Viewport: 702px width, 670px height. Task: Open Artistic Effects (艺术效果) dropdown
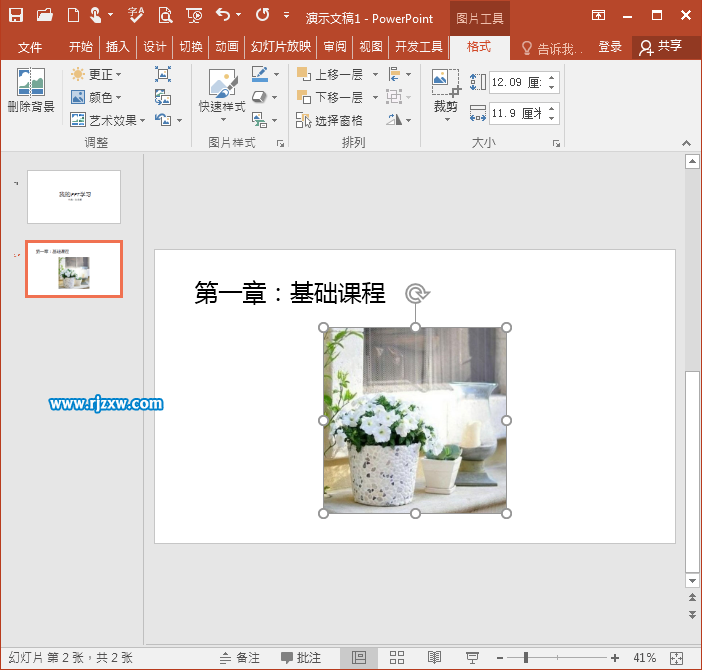(108, 120)
